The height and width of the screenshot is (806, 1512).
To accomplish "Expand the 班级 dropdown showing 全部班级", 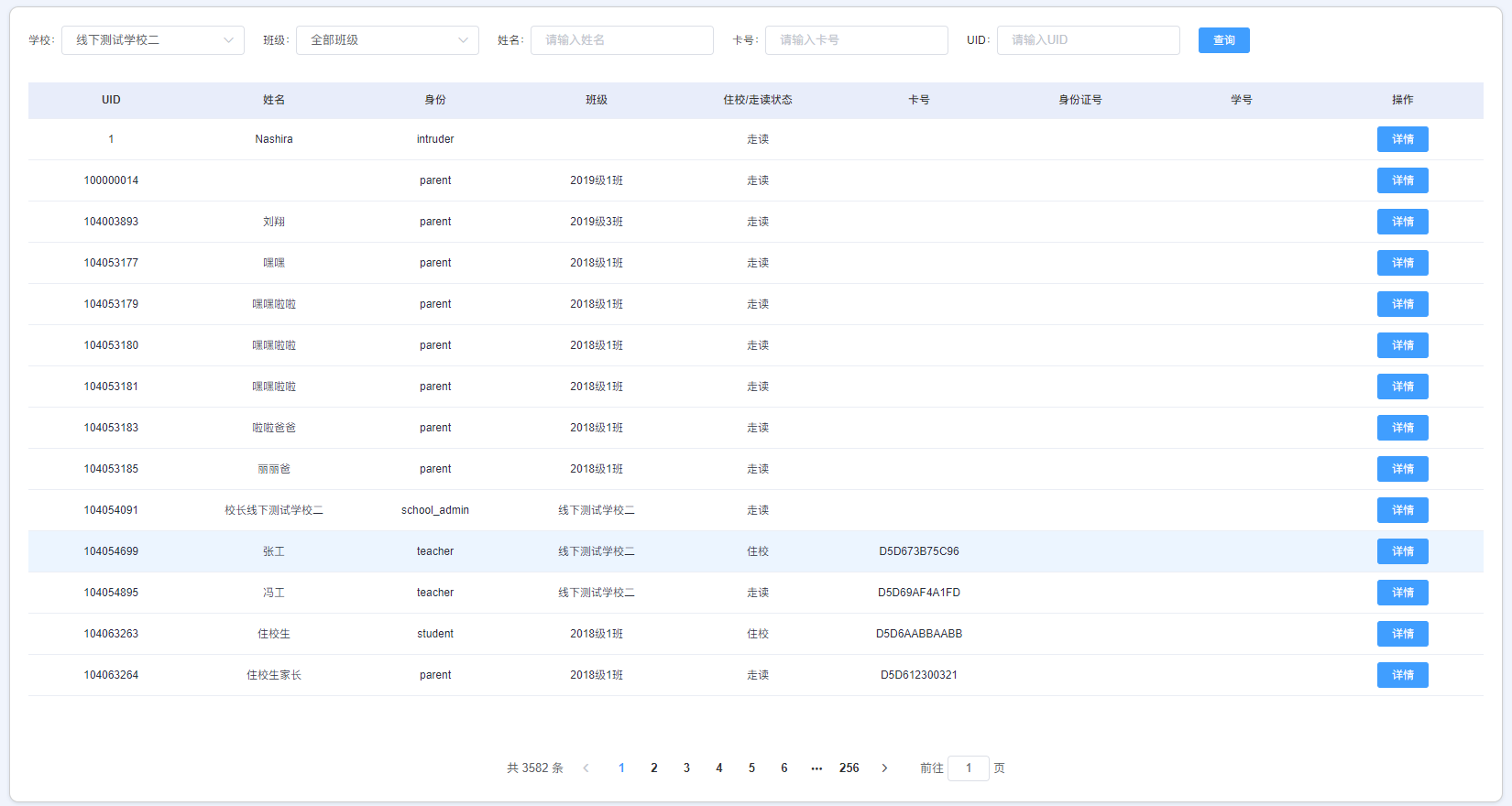I will (x=388, y=40).
